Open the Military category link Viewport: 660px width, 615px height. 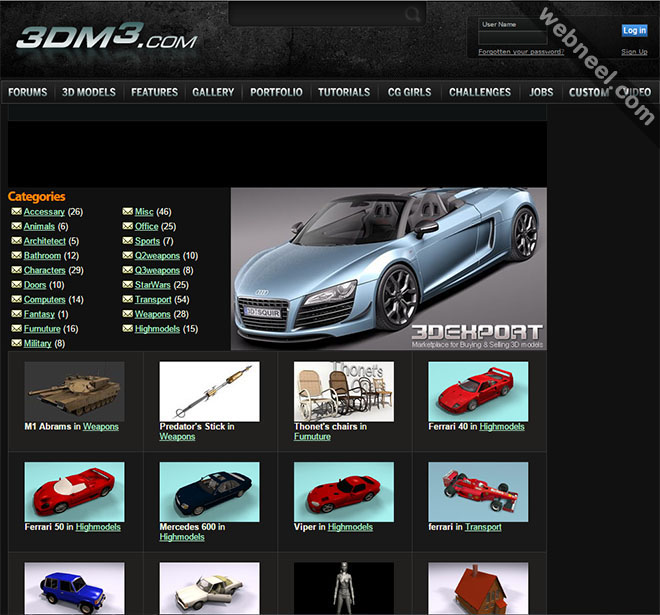37,343
